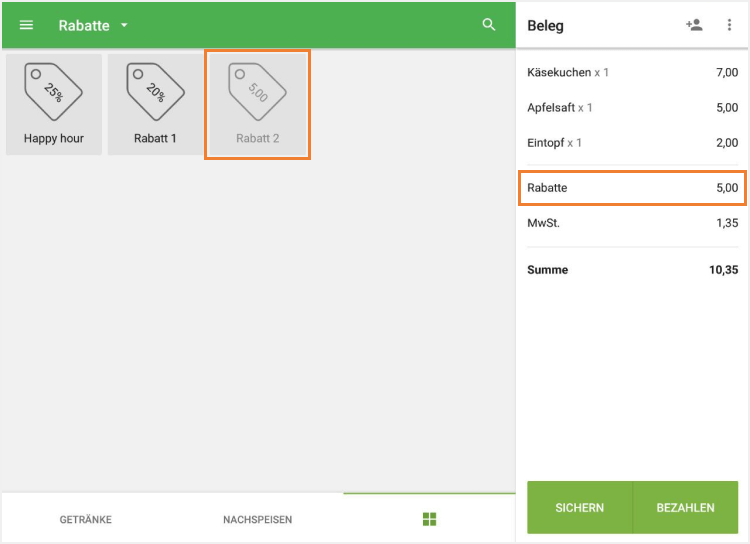Image resolution: width=750 pixels, height=544 pixels.
Task: Select the Käsekuchen receipt line
Action: coord(632,73)
